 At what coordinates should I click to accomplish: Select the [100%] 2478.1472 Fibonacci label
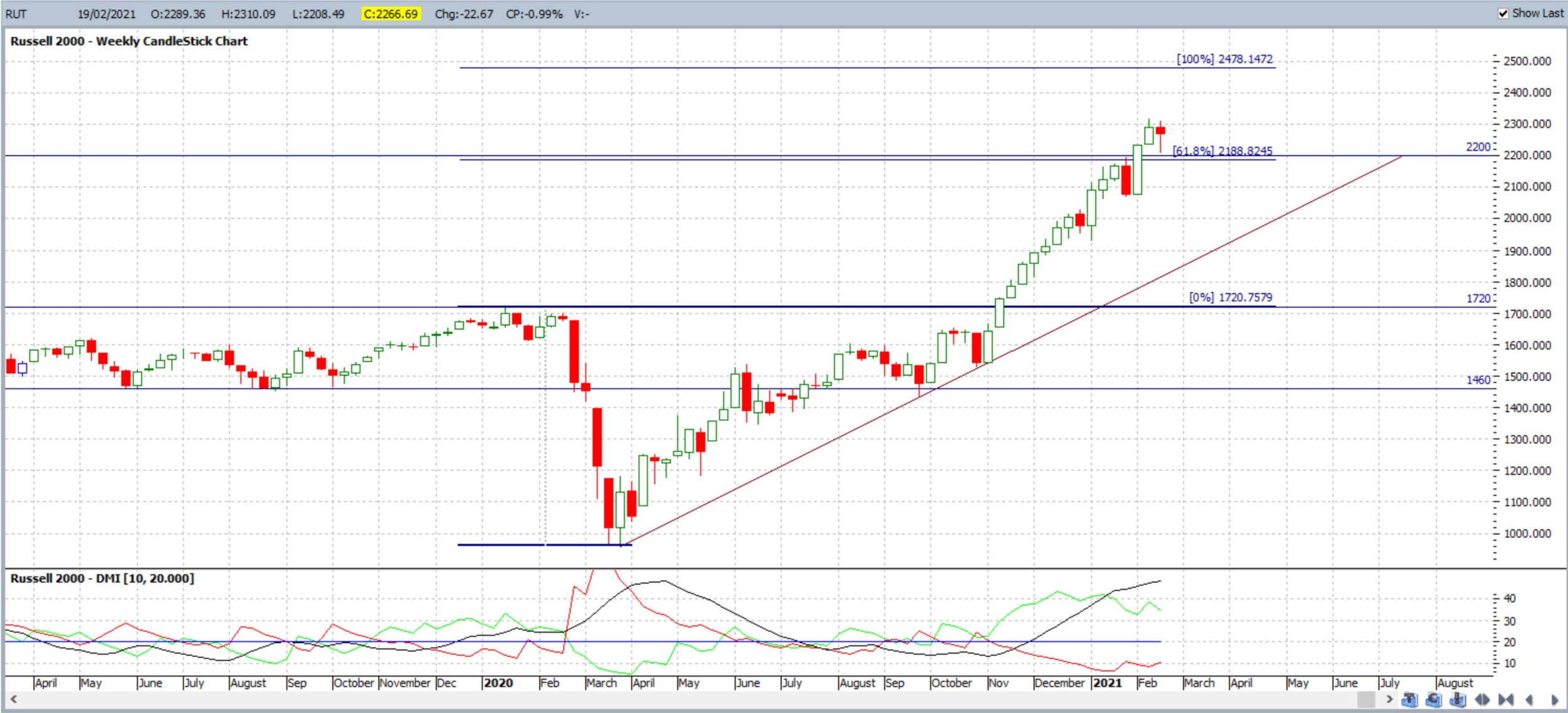[x=1225, y=59]
